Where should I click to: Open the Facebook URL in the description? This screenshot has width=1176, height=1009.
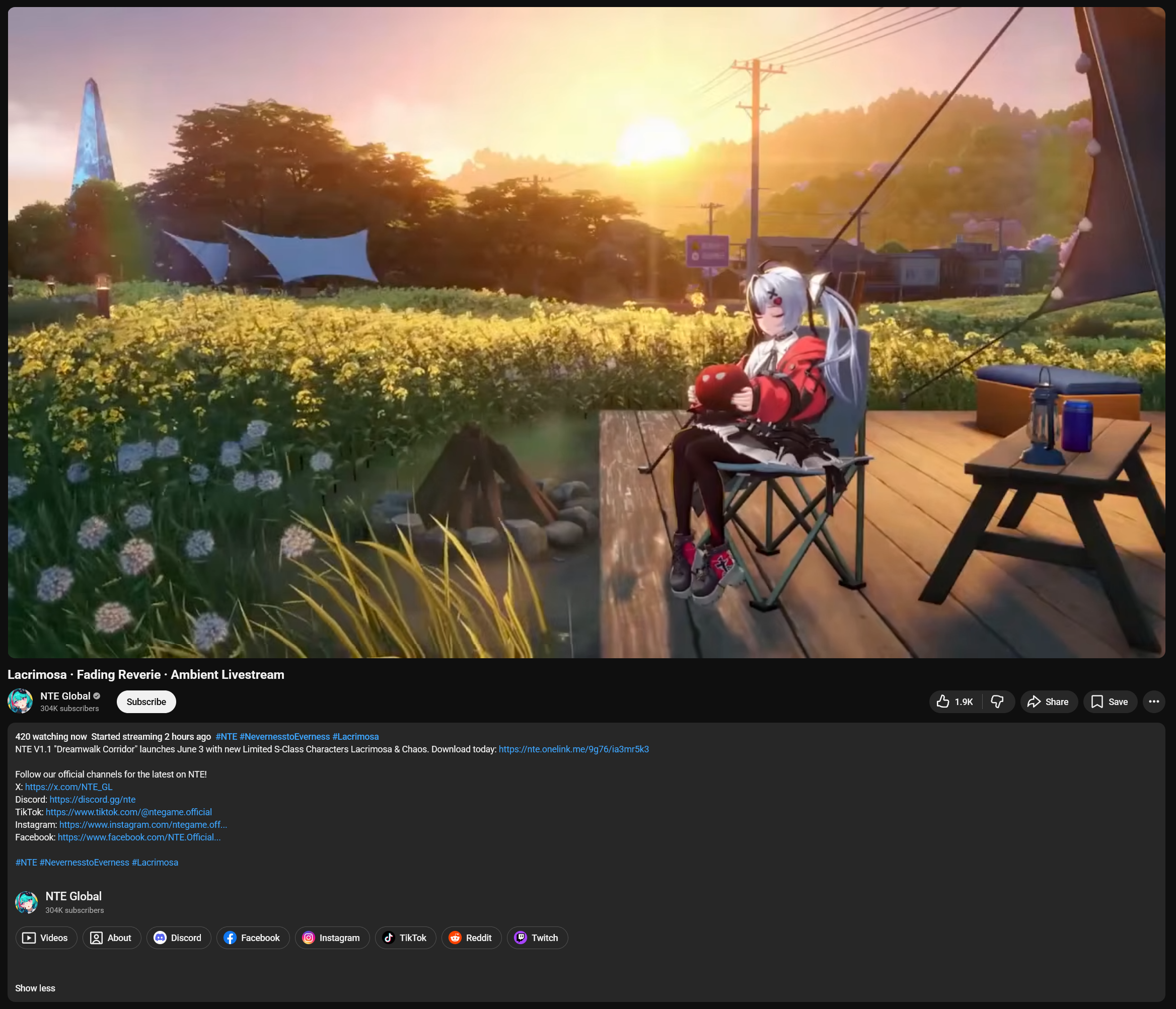pyautogui.click(x=139, y=837)
